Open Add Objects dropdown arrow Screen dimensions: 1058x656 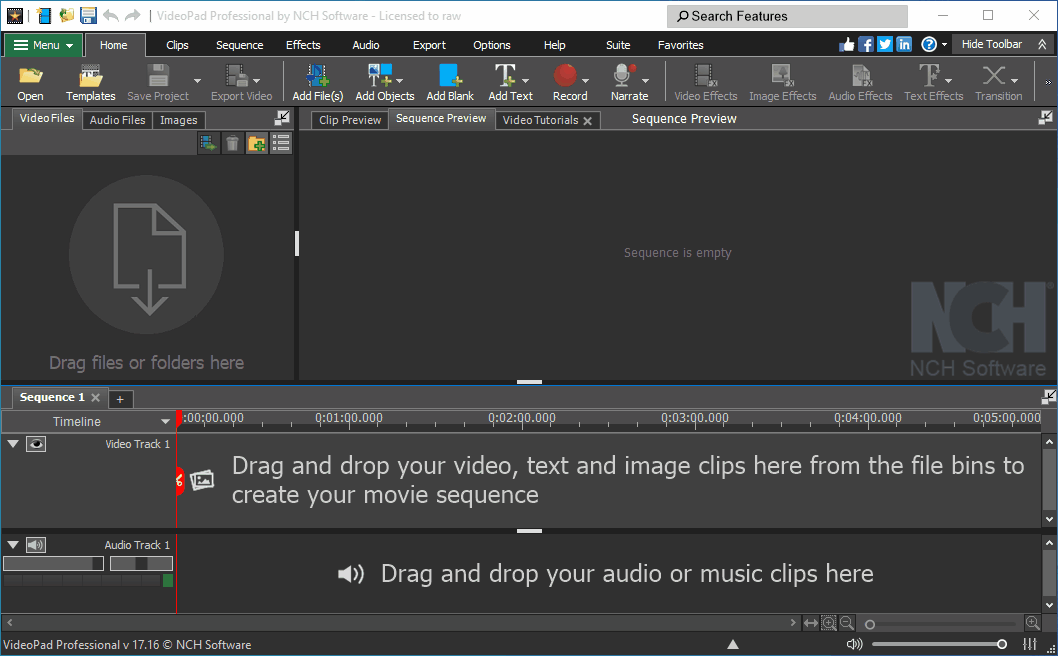[x=399, y=81]
